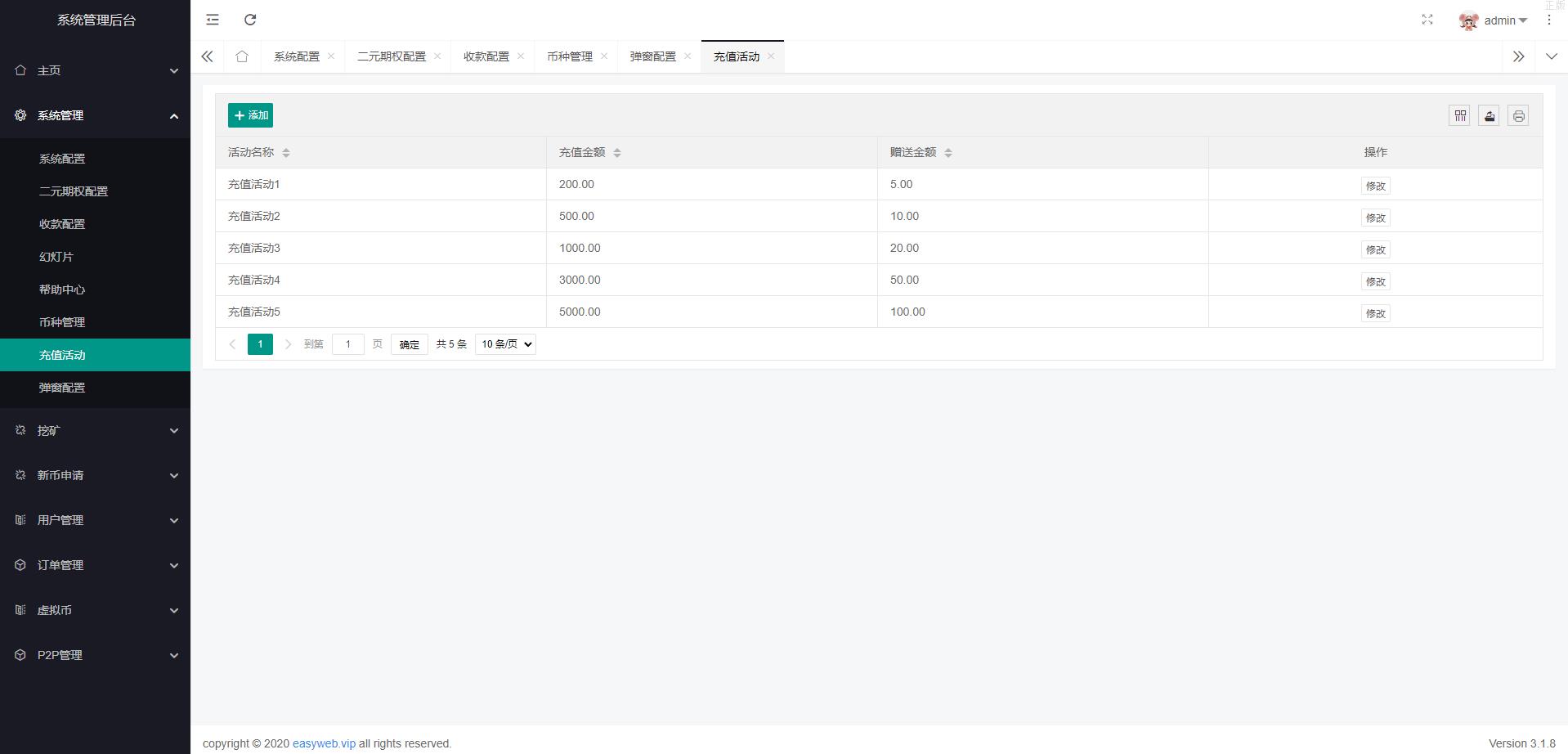Image resolution: width=1568 pixels, height=754 pixels.
Task: Switch to the 币种管理 tab
Action: (x=570, y=56)
